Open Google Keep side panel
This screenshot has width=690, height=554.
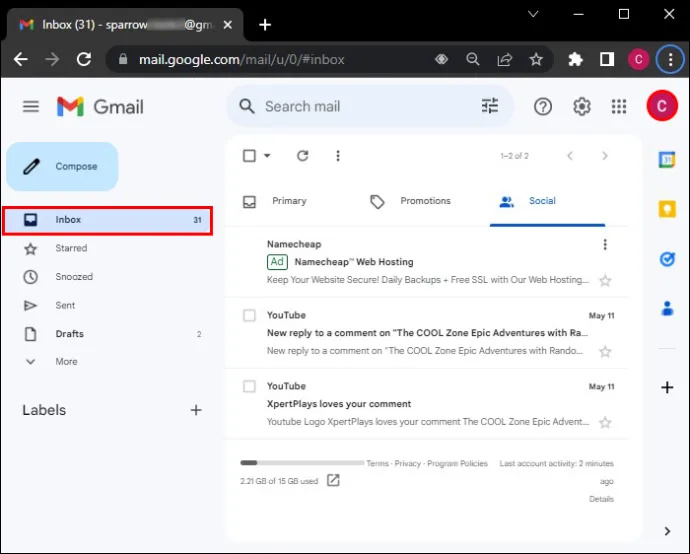(667, 209)
